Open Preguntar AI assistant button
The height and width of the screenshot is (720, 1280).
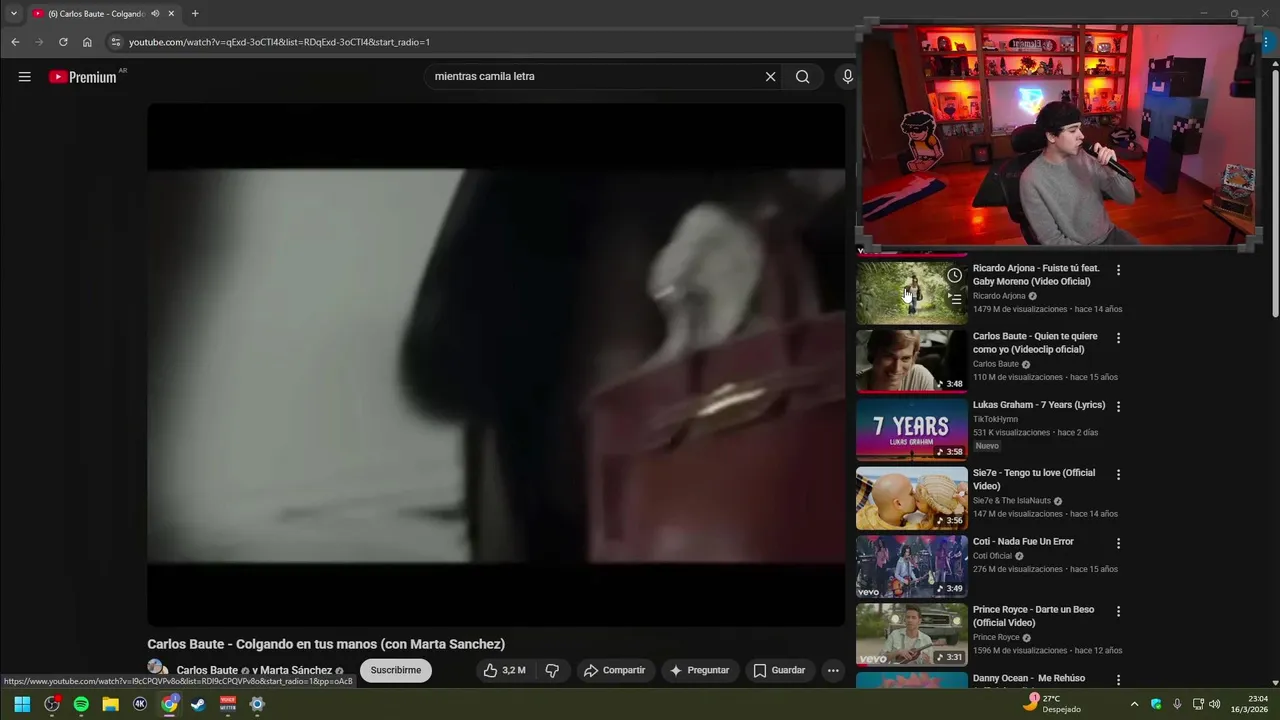coord(700,670)
